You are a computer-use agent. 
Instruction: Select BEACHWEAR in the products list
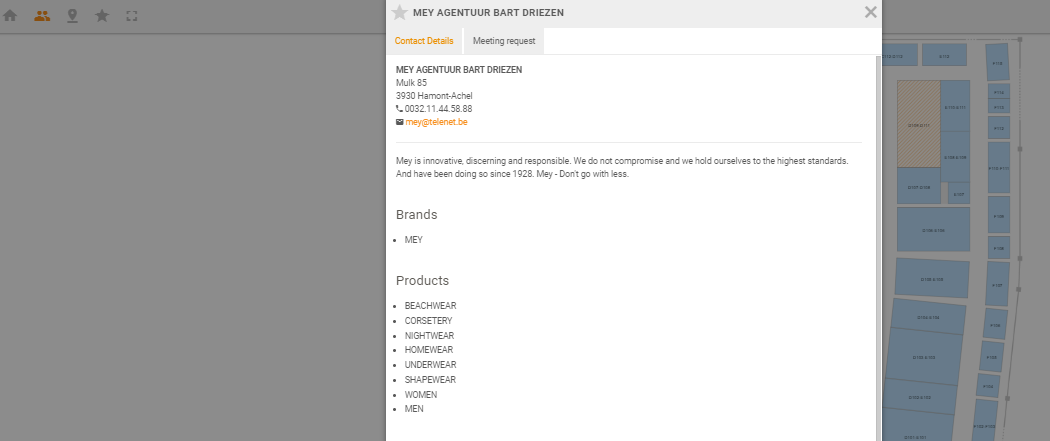pyautogui.click(x=431, y=306)
